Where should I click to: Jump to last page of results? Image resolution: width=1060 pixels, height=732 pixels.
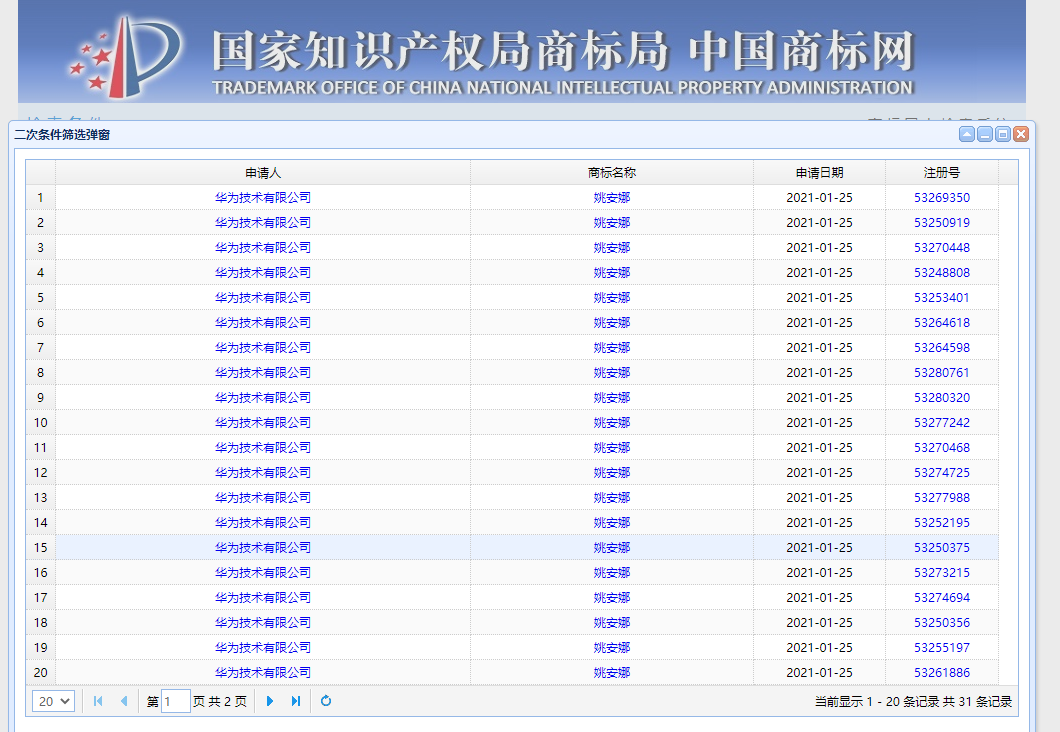pyautogui.click(x=295, y=701)
